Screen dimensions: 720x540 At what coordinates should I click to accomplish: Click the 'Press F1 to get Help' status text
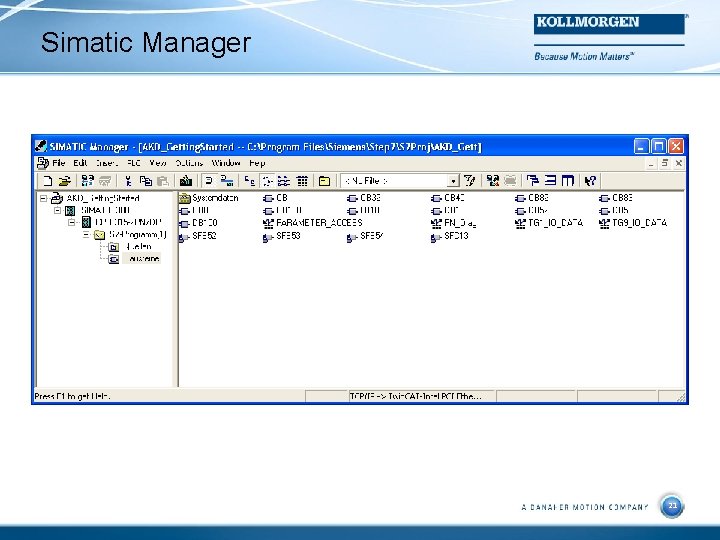(72, 396)
